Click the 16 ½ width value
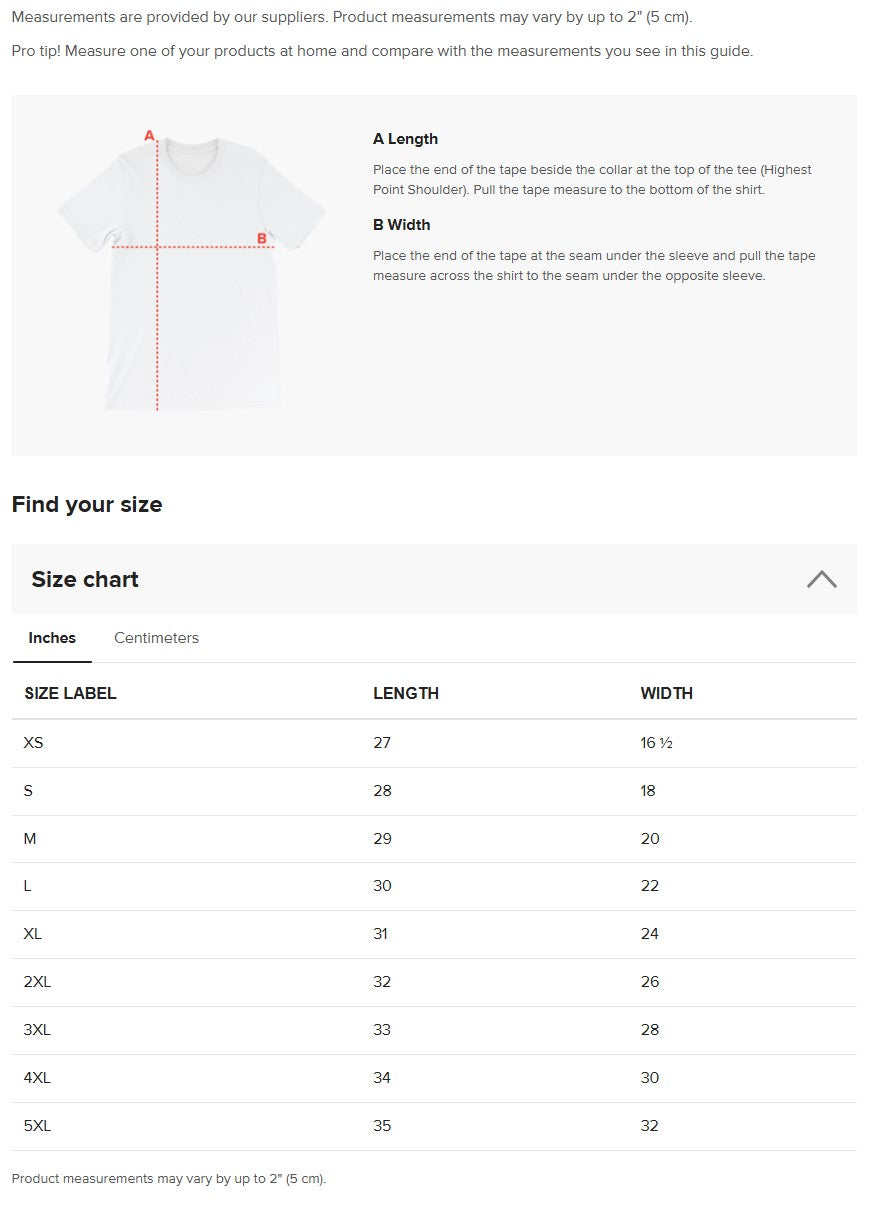The height and width of the screenshot is (1214, 869). pos(656,743)
